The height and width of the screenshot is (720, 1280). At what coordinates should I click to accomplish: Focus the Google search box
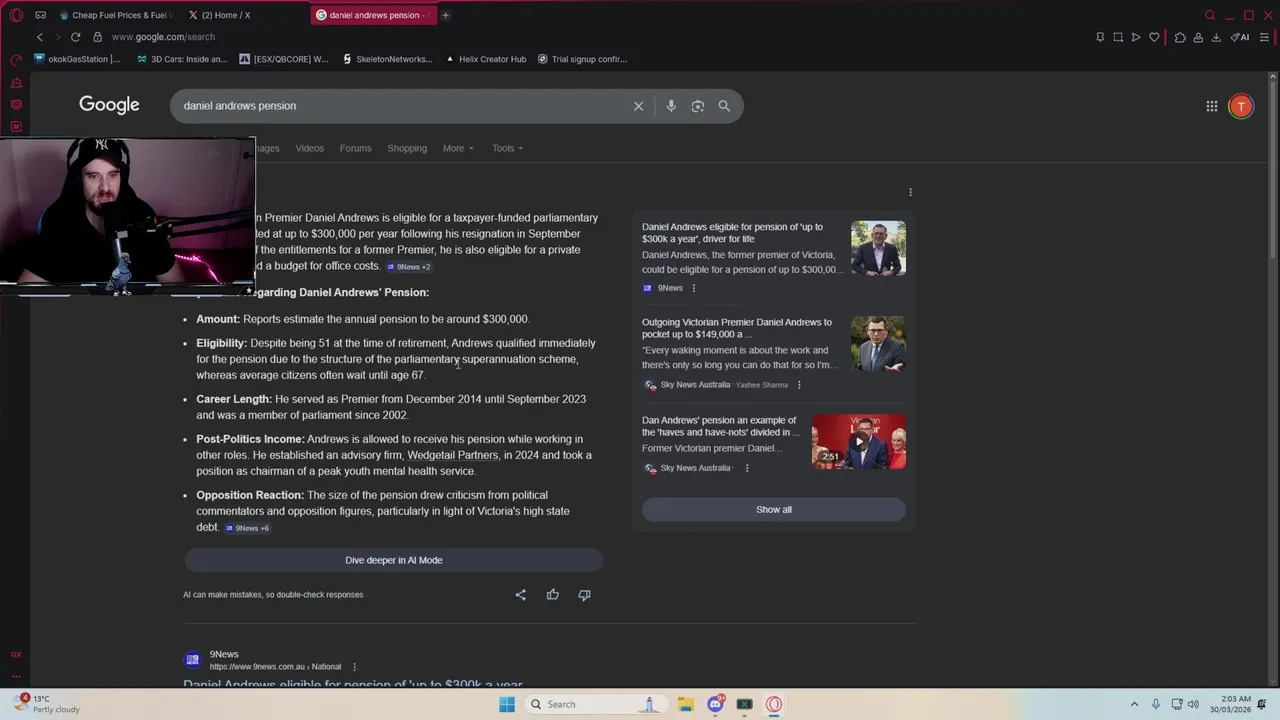tap(406, 106)
